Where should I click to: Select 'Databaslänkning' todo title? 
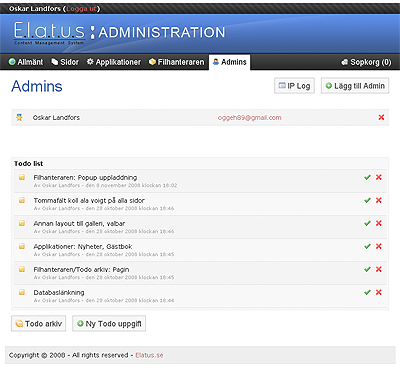pos(59,293)
